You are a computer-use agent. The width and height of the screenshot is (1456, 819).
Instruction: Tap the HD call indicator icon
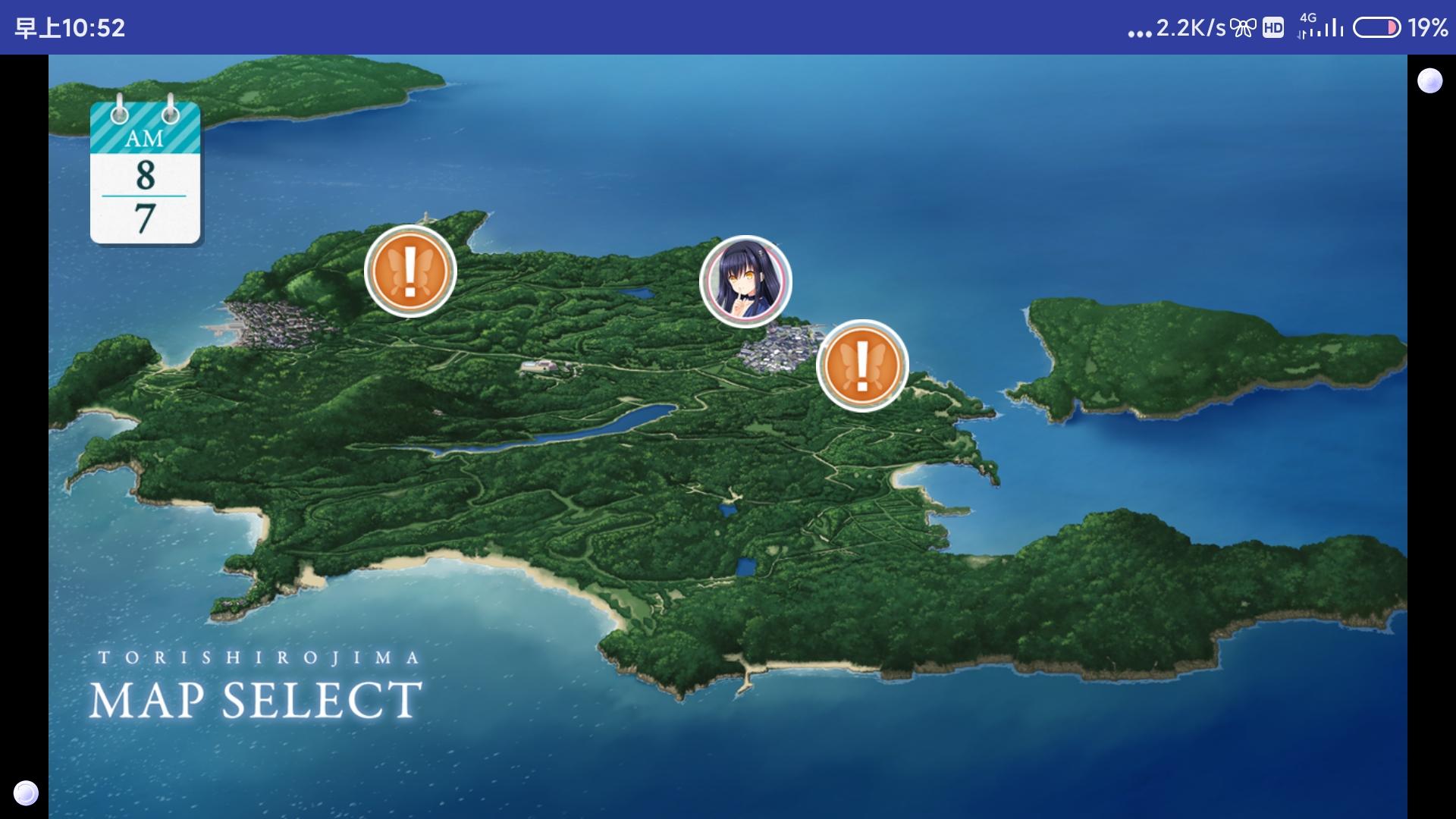[x=1273, y=28]
